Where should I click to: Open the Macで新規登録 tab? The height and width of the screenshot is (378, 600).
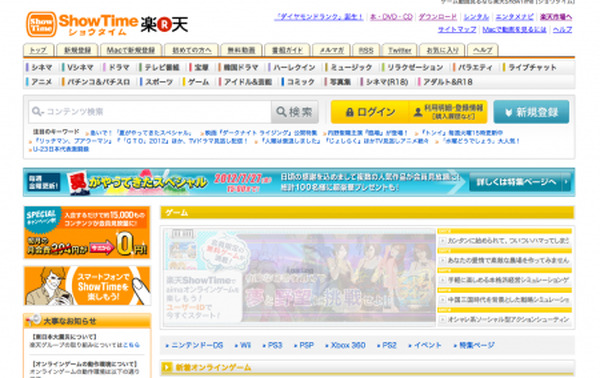coord(131,50)
